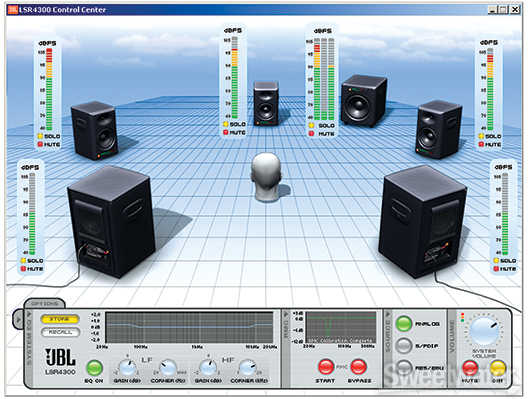This screenshot has height=399, width=528.
Task: Mute the center speaker channel
Action: (226, 132)
